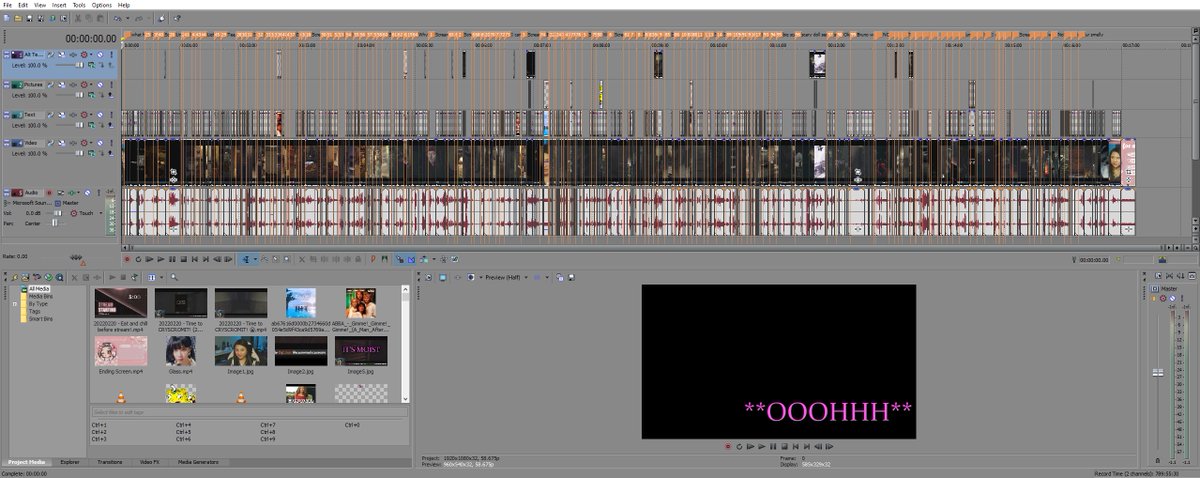Switch to the Explorer tab
Viewport: 1200px width, 478px height.
point(69,462)
